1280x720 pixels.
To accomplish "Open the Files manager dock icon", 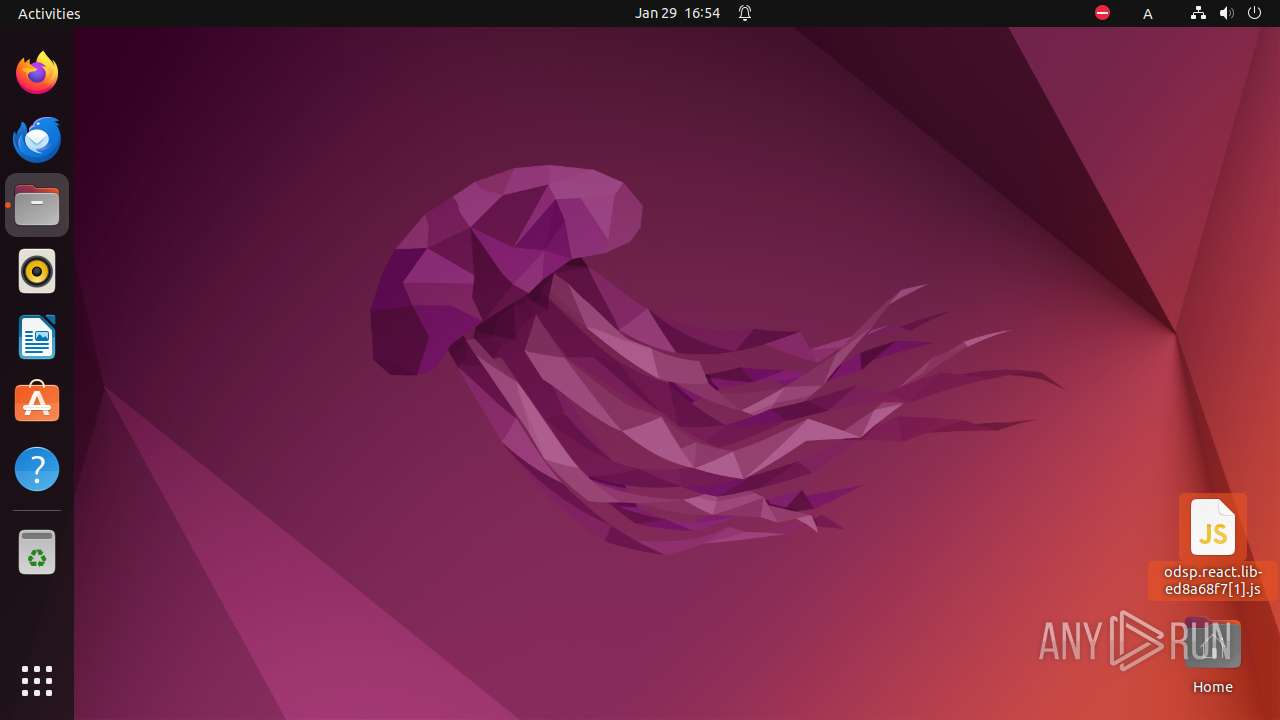I will (x=37, y=205).
